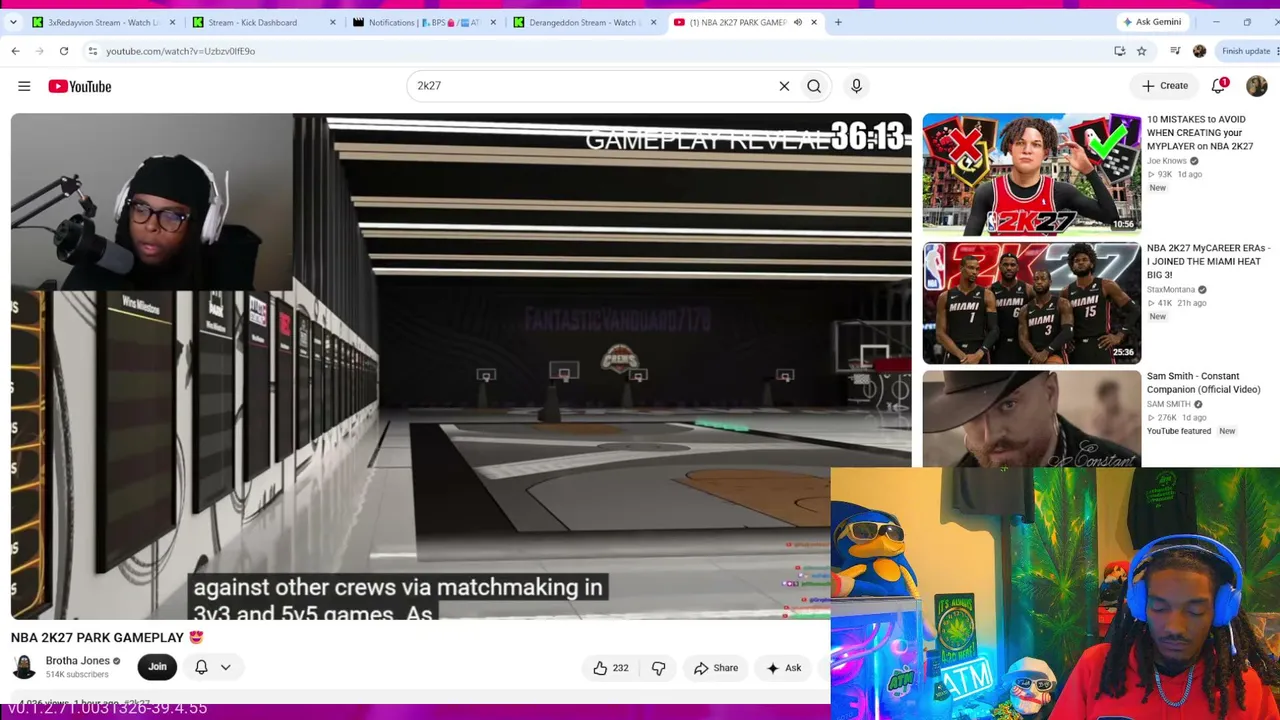Viewport: 1280px width, 720px height.
Task: Select the 'NBA 2K27 PARK GAMEPLAY' video title
Action: tap(98, 638)
